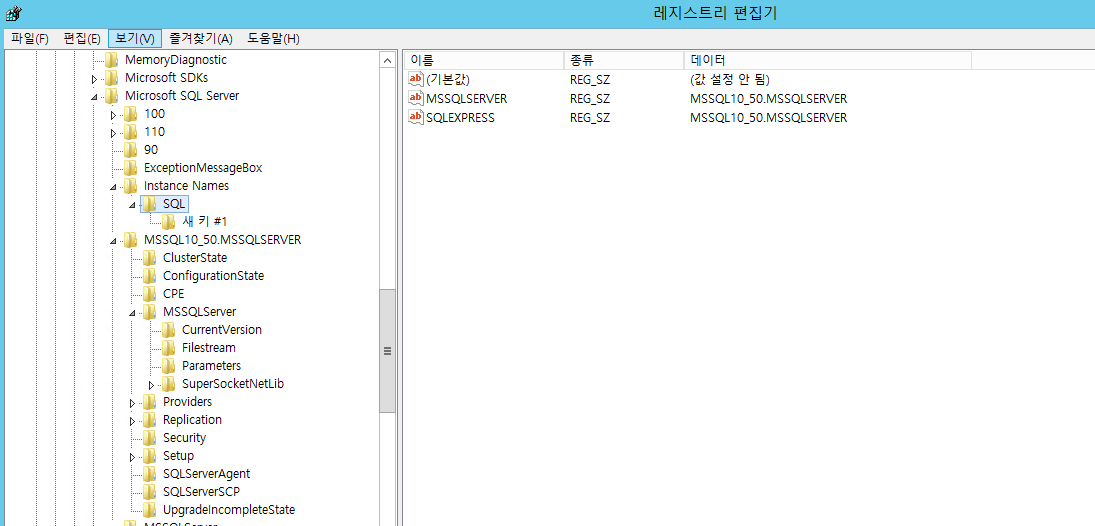Open the 도움말(H) help menu
1095x526 pixels.
pos(273,38)
